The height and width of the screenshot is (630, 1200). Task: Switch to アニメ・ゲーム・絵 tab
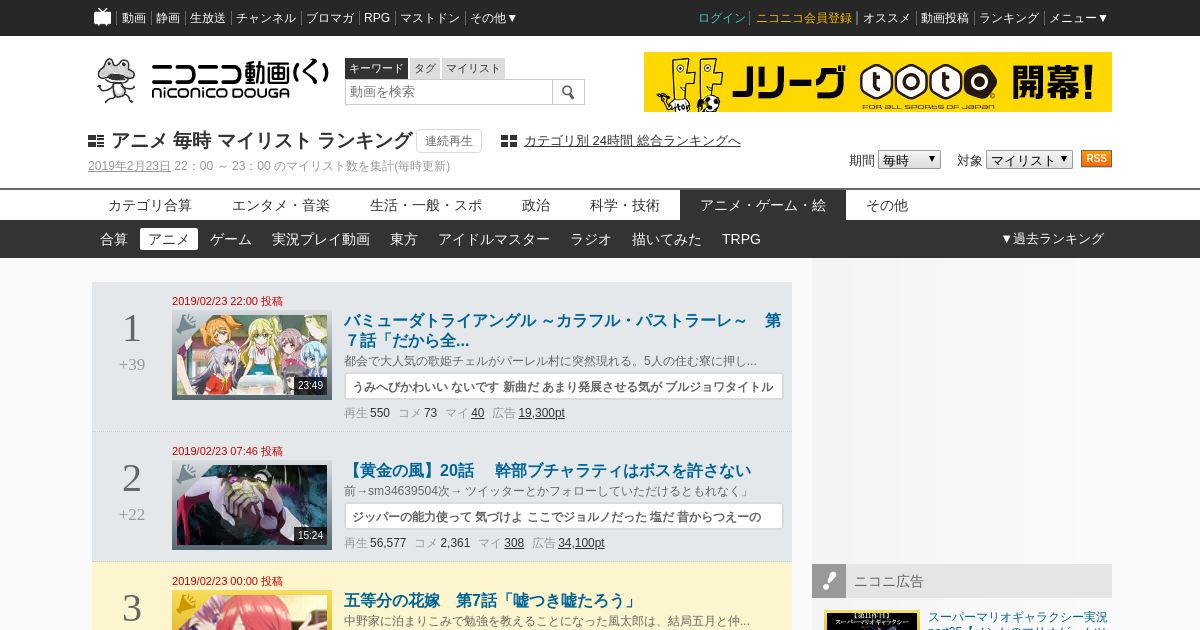tap(763, 205)
